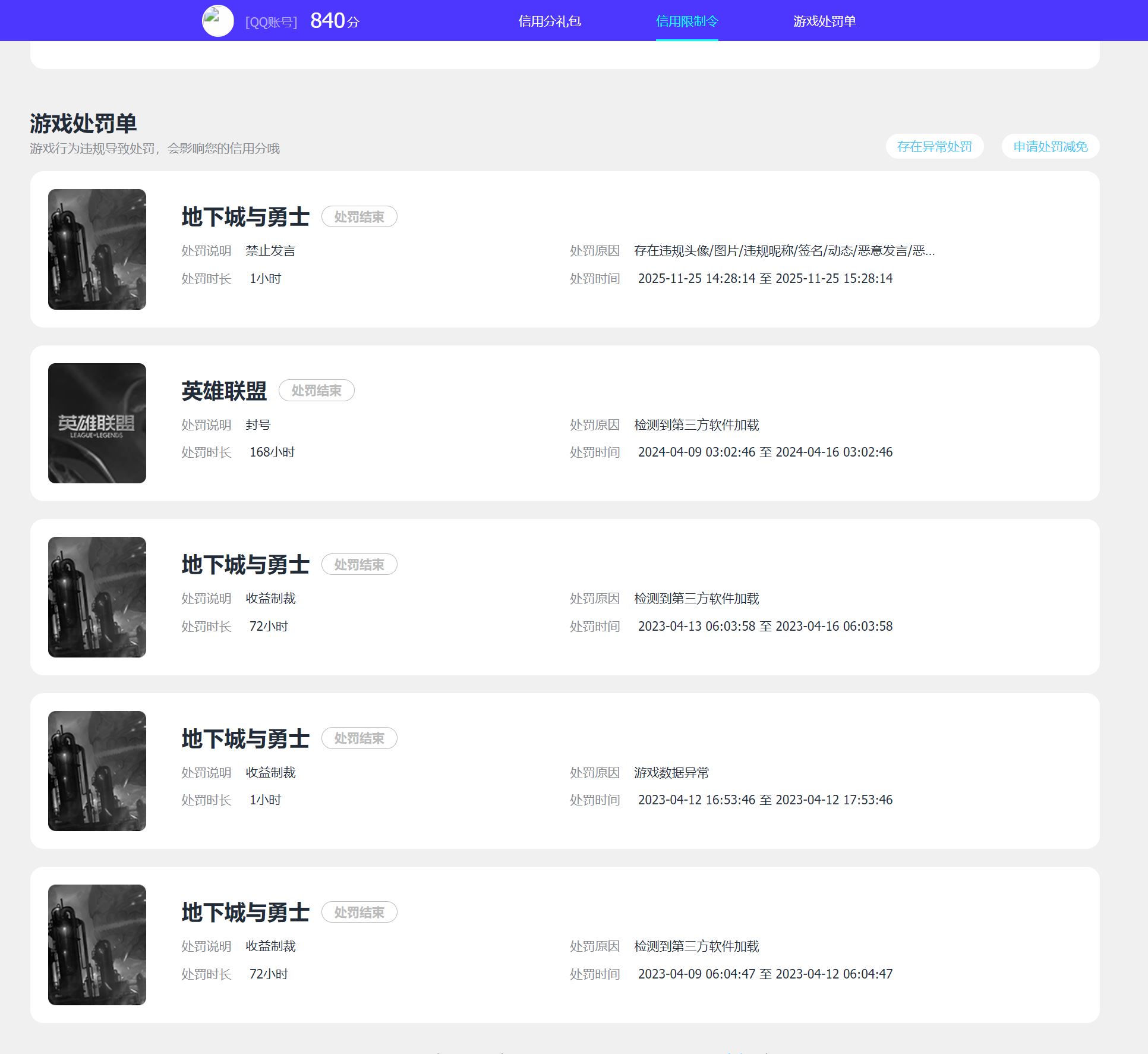
Task: Click 地下城与勇士 title of last record
Action: click(x=245, y=913)
